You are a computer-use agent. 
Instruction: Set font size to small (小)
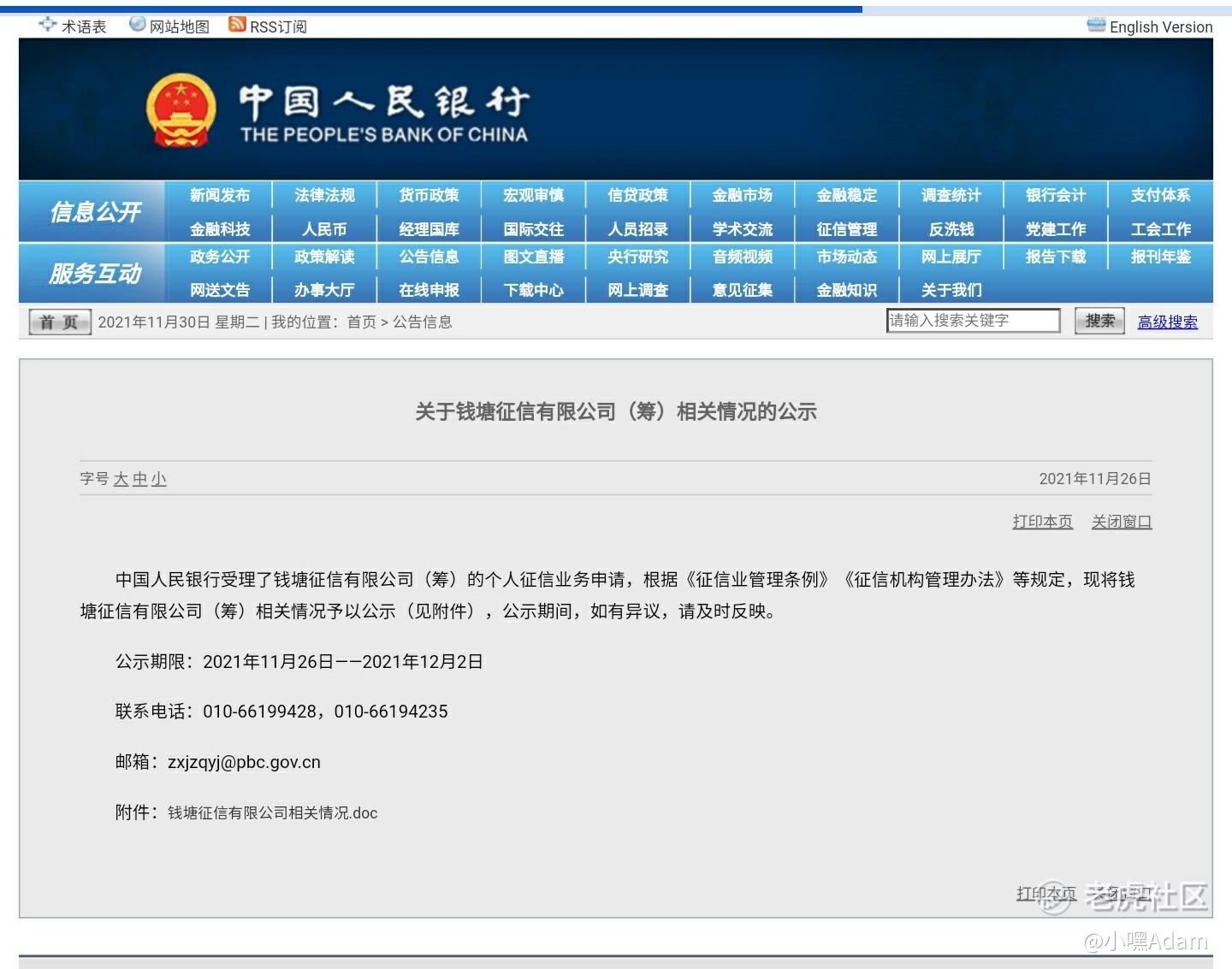click(x=159, y=479)
